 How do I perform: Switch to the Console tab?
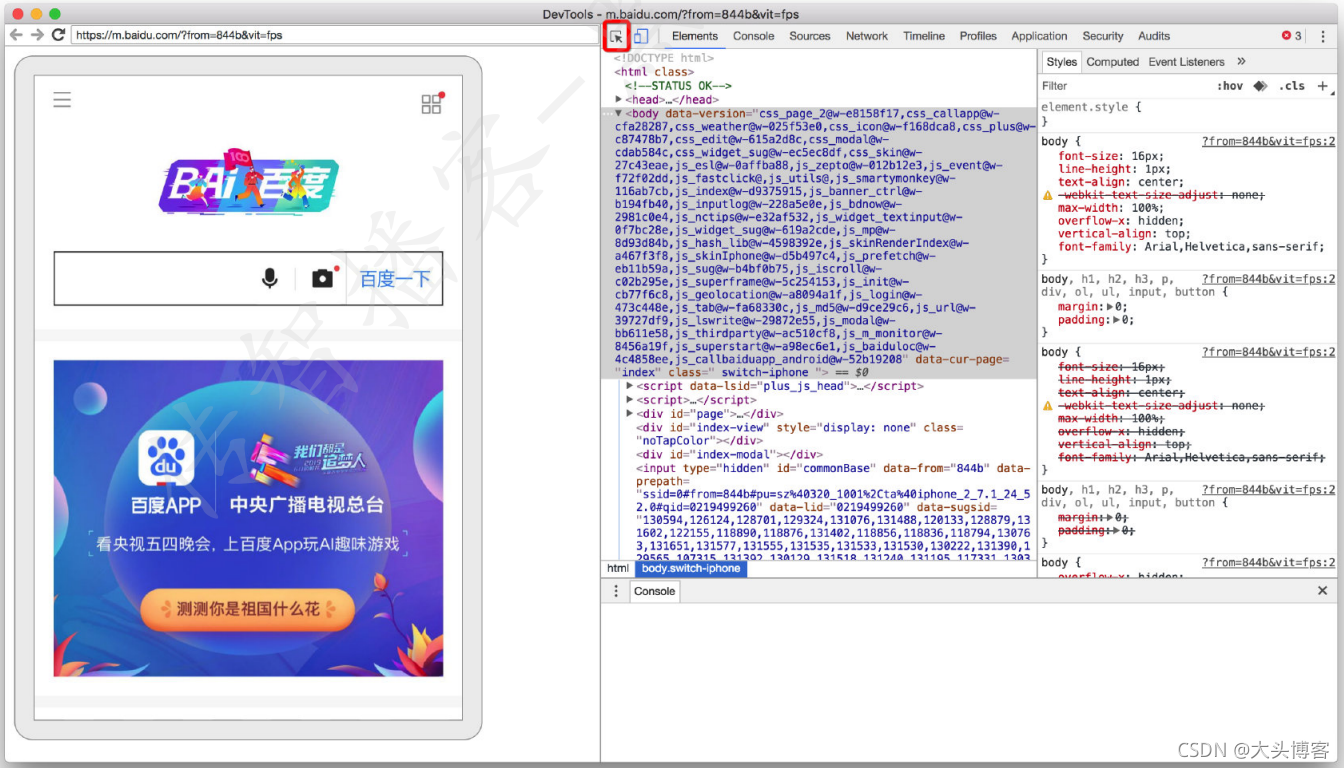pyautogui.click(x=753, y=36)
